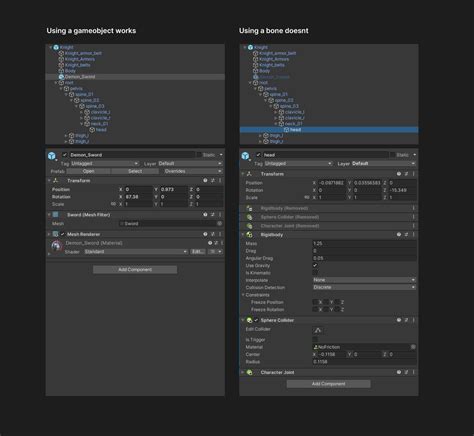474x436 pixels.
Task: Open three-dot menu of active Sphere Collider
Action: point(414,320)
